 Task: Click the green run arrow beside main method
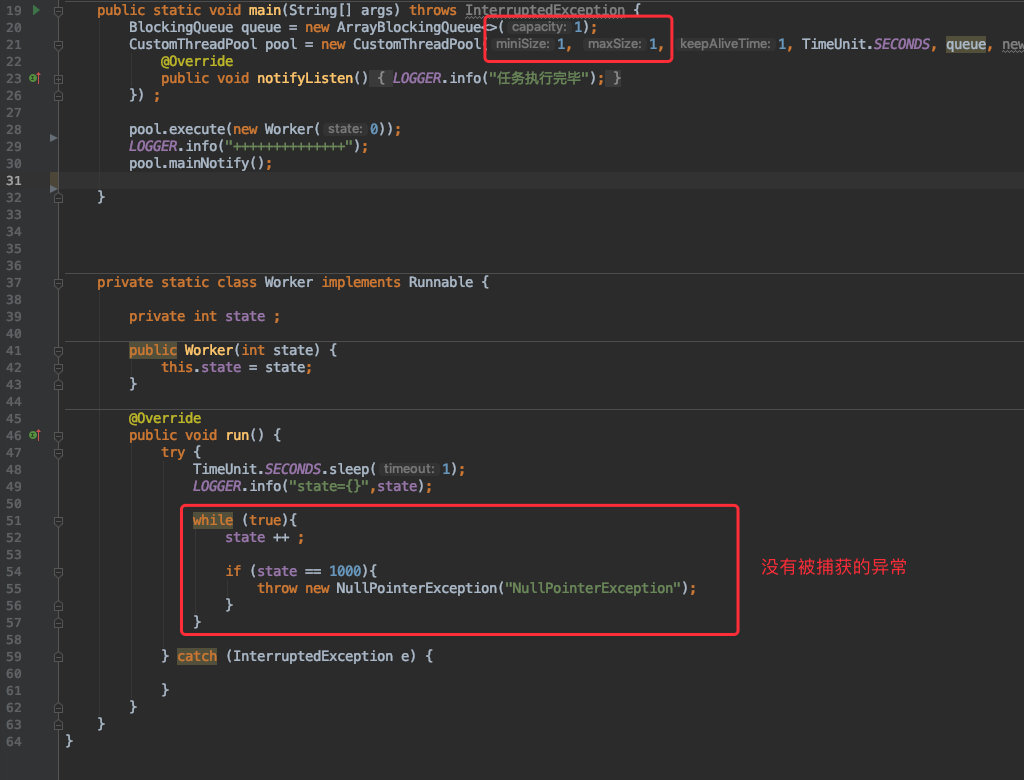pyautogui.click(x=37, y=10)
